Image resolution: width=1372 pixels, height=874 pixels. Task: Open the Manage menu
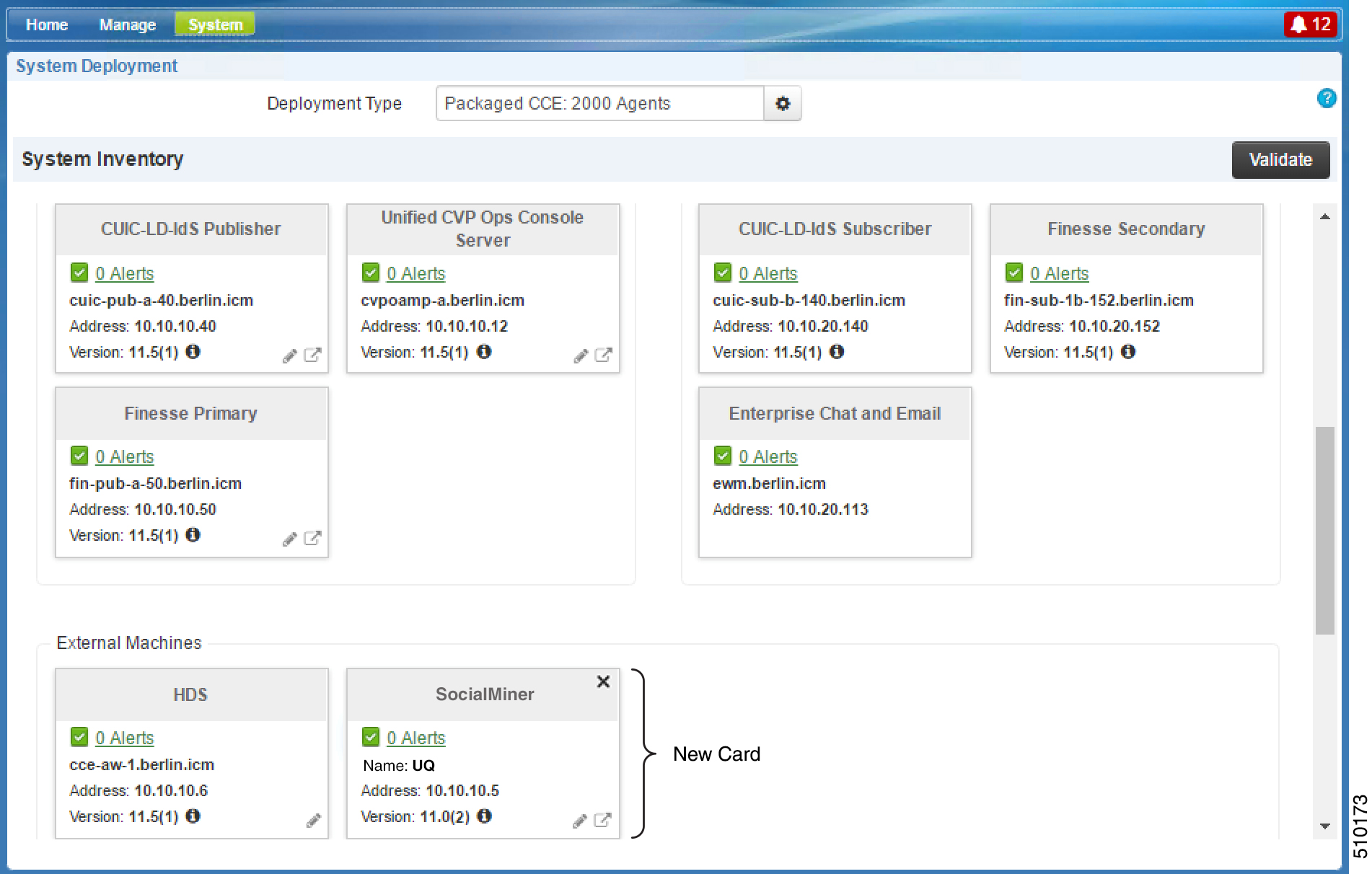(x=128, y=25)
